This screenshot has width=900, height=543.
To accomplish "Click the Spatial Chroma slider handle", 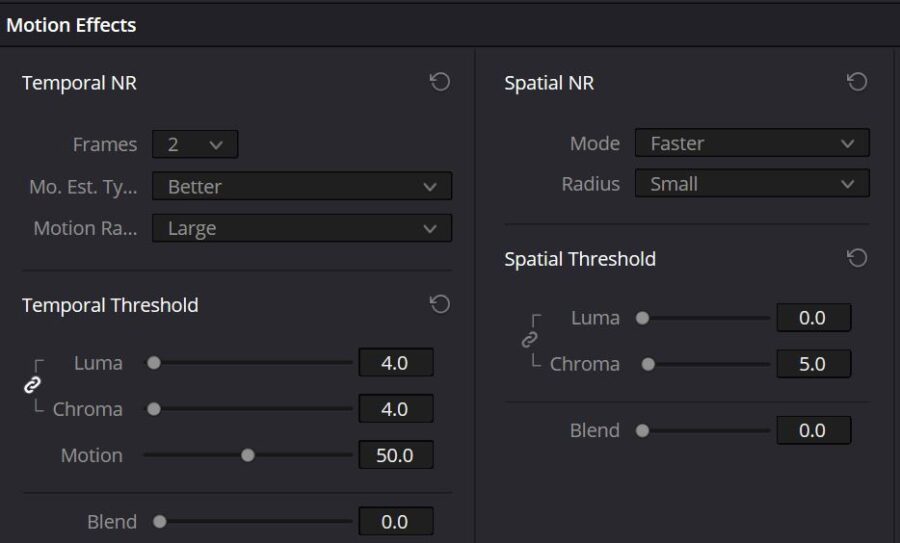I will tap(648, 365).
